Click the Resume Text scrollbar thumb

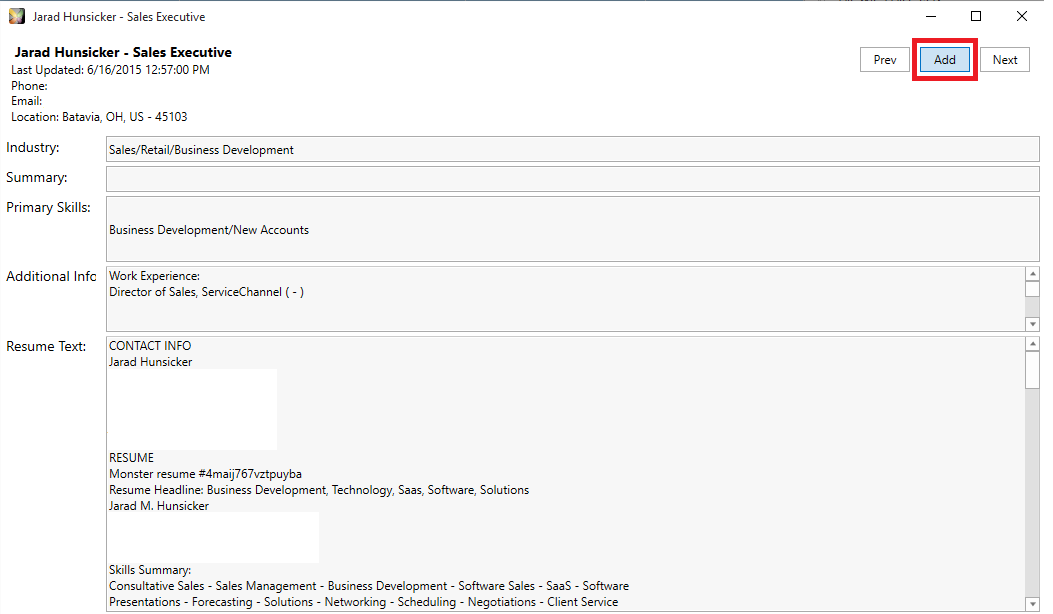[1032, 369]
